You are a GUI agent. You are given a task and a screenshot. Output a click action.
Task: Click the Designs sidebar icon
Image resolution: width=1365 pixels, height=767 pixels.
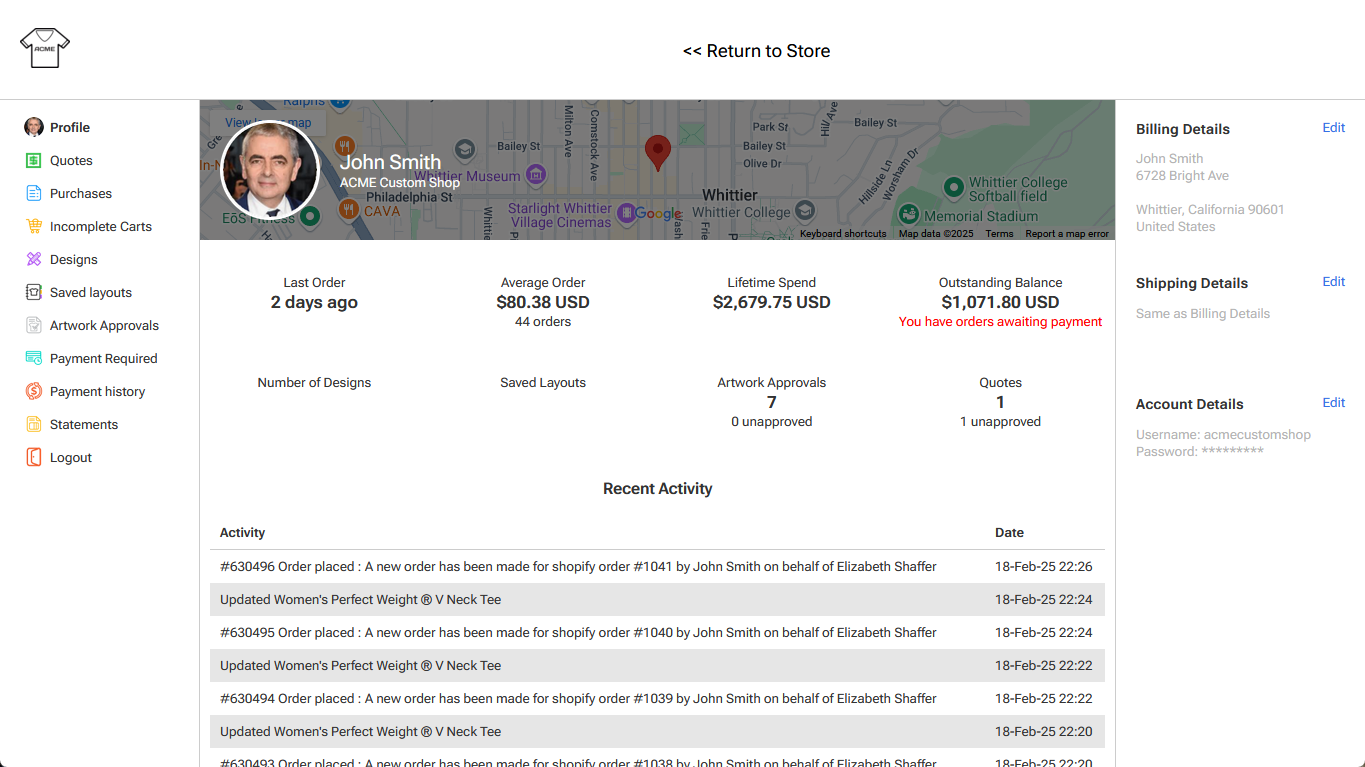tap(34, 260)
